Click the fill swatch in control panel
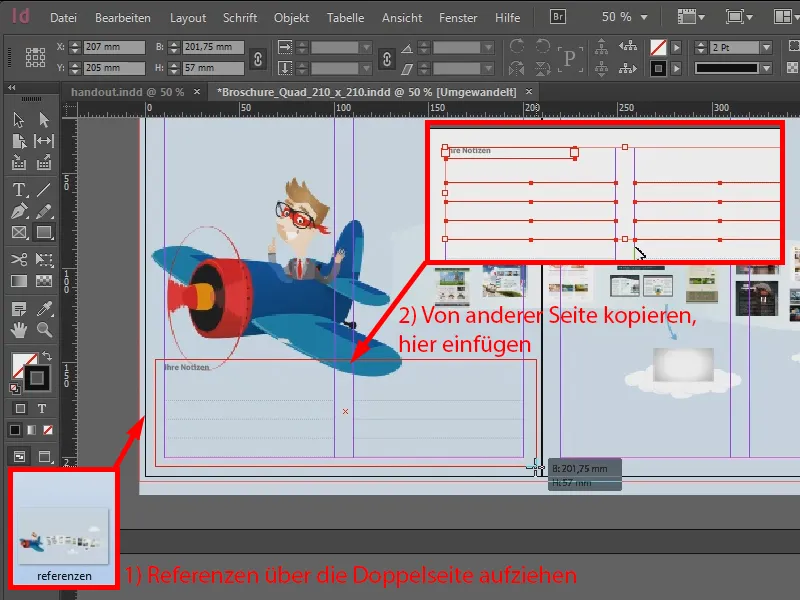This screenshot has height=600, width=800. point(658,47)
